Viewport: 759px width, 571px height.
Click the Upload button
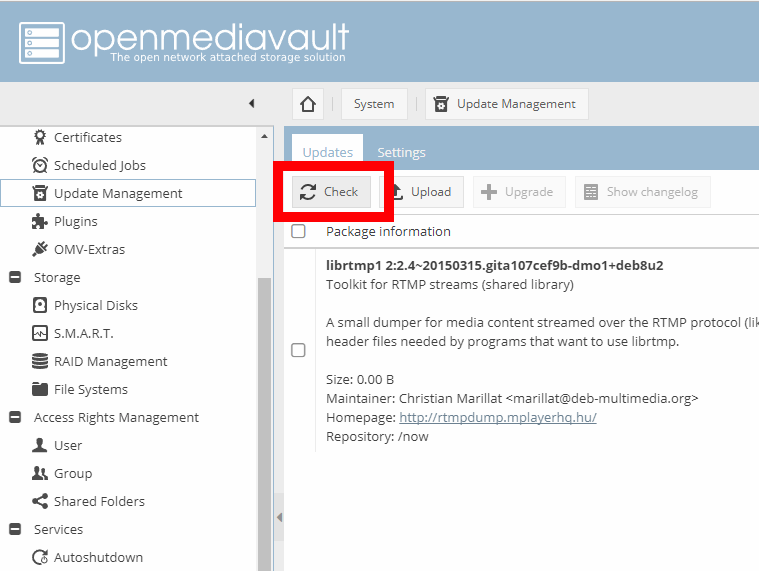point(423,192)
